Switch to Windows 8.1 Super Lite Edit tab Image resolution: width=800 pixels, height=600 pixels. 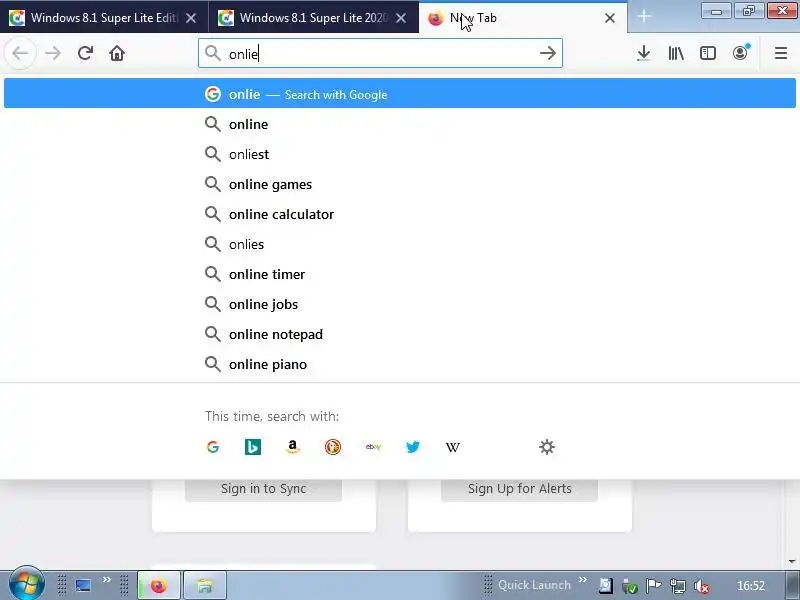(x=104, y=17)
